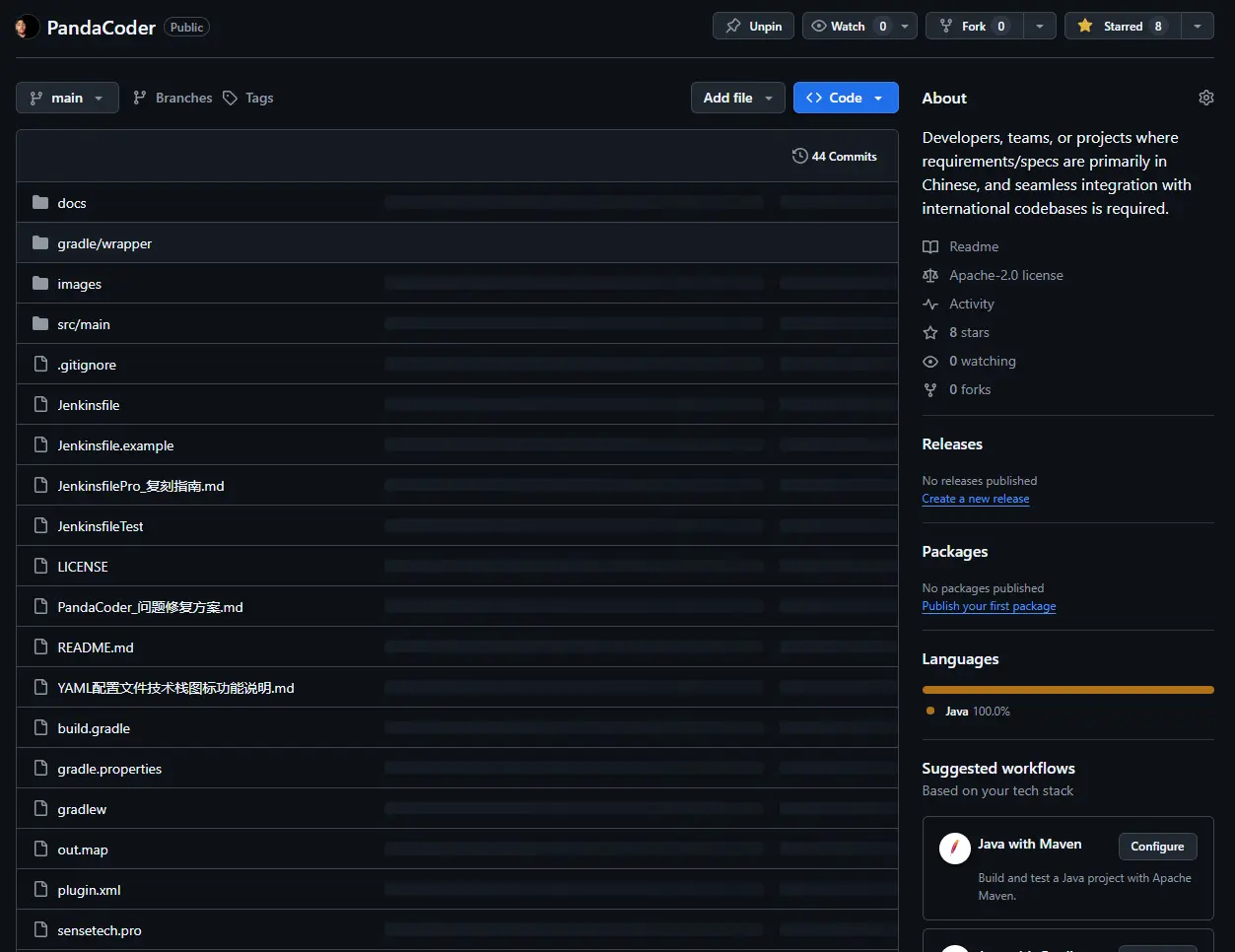Click the plugin.xml file icon

coord(40,889)
